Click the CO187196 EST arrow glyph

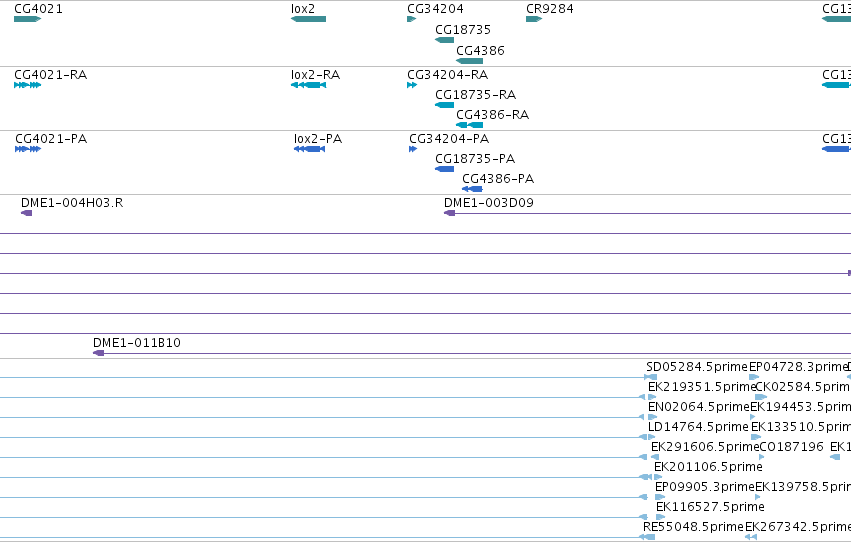pyautogui.click(x=761, y=457)
